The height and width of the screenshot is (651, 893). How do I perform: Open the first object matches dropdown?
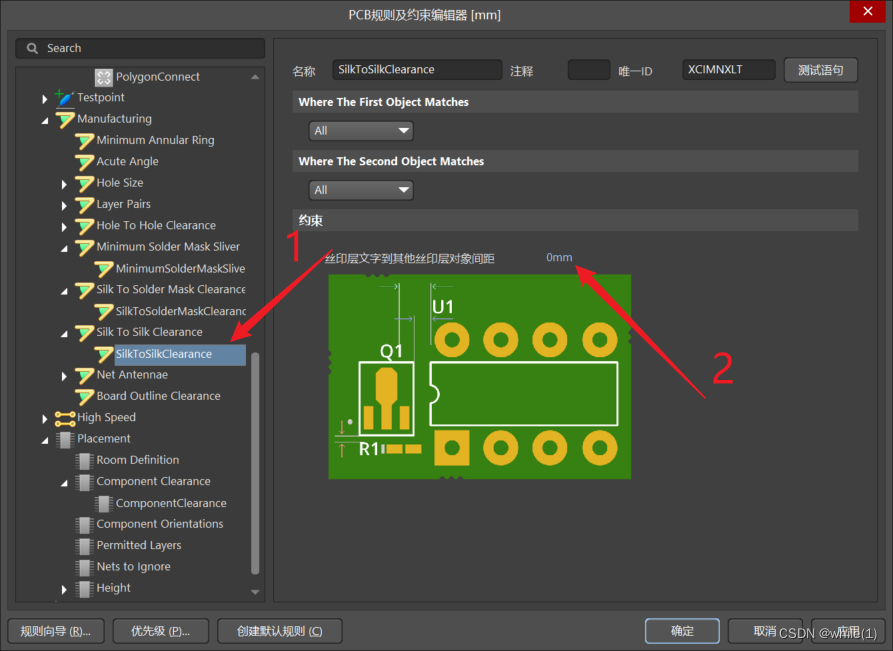tap(361, 131)
